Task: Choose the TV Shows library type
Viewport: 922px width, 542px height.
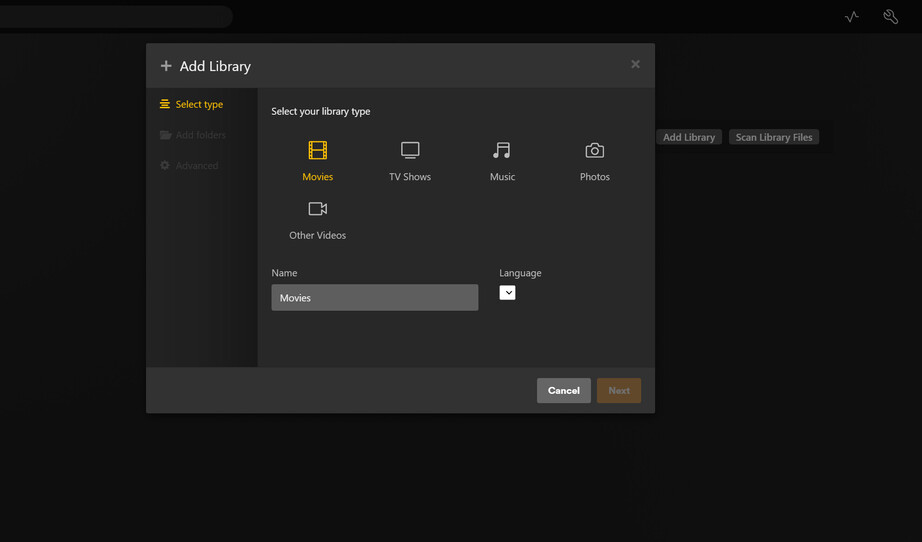Action: [410, 151]
